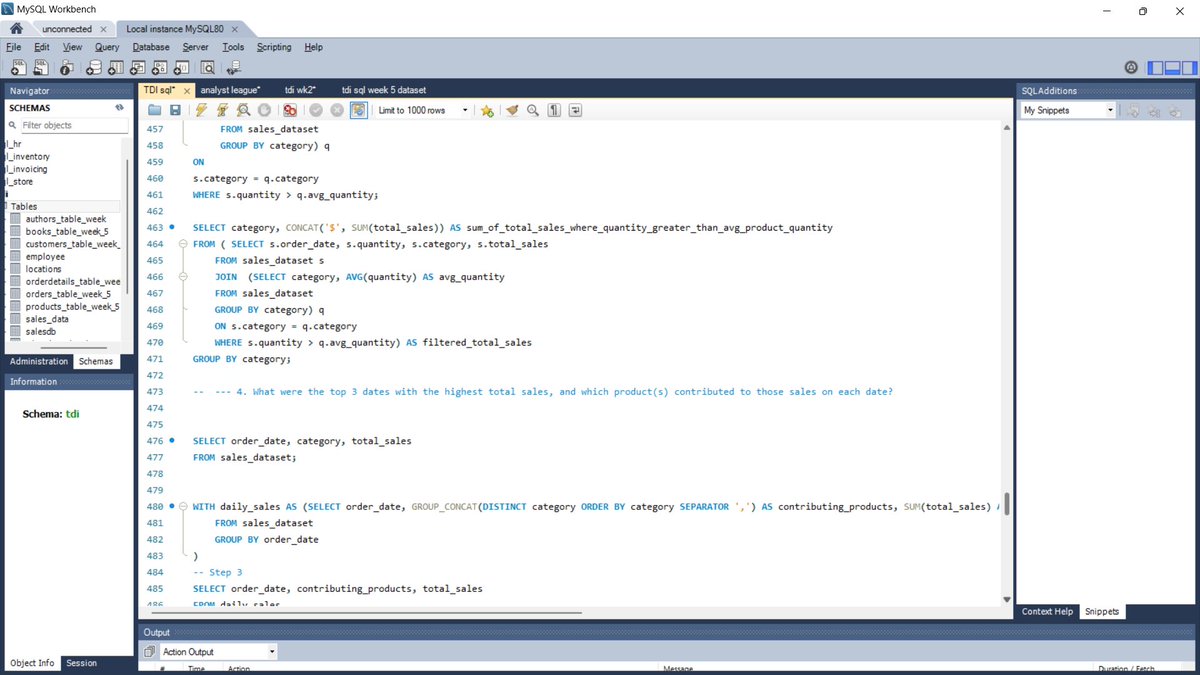The width and height of the screenshot is (1200, 675).
Task: Create a new stored procedure icon
Action: 160,68
